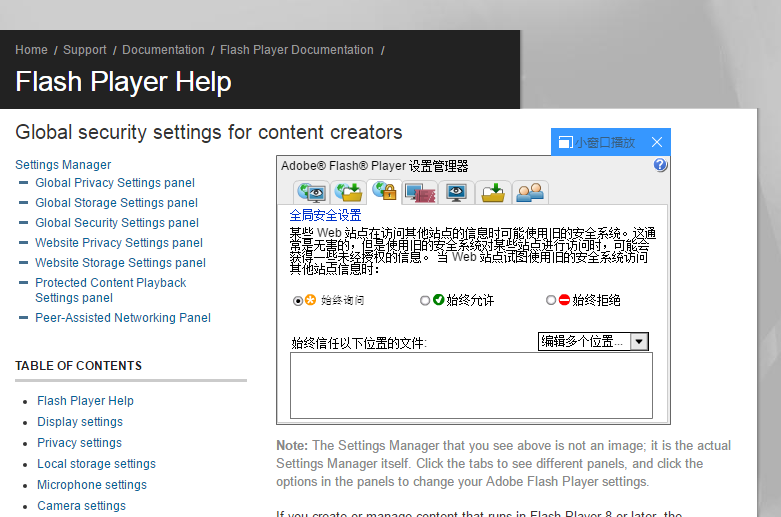Click the blue help question mark icon
781x517 pixels.
click(660, 165)
